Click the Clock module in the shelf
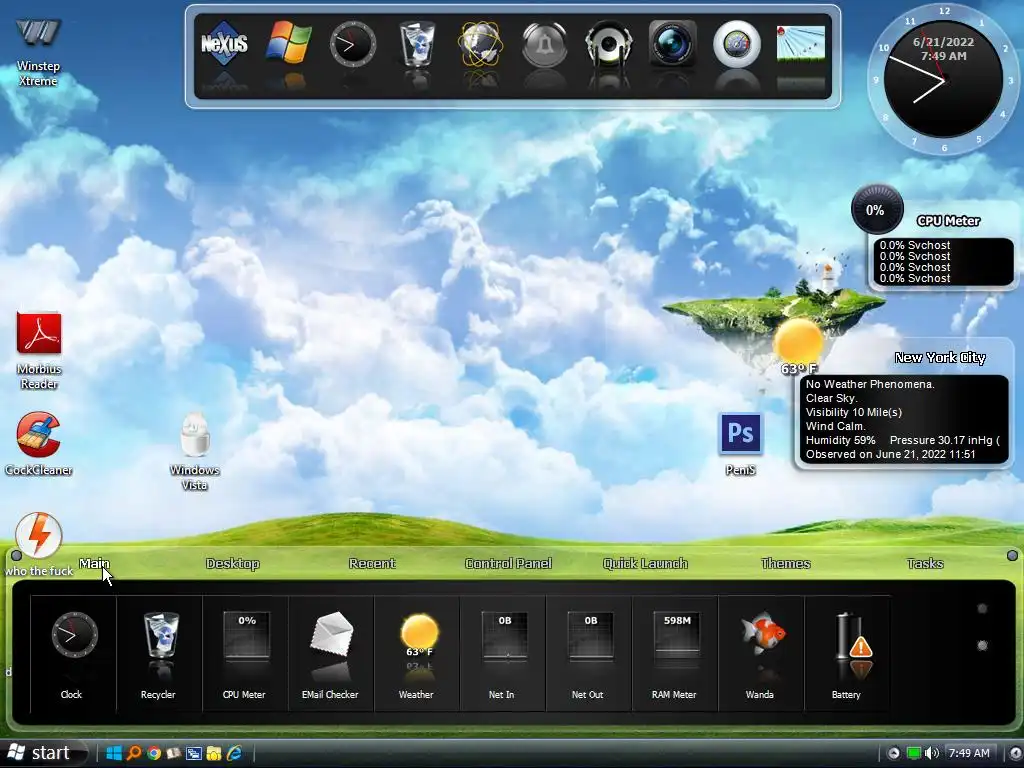Image resolution: width=1024 pixels, height=768 pixels. 73,653
